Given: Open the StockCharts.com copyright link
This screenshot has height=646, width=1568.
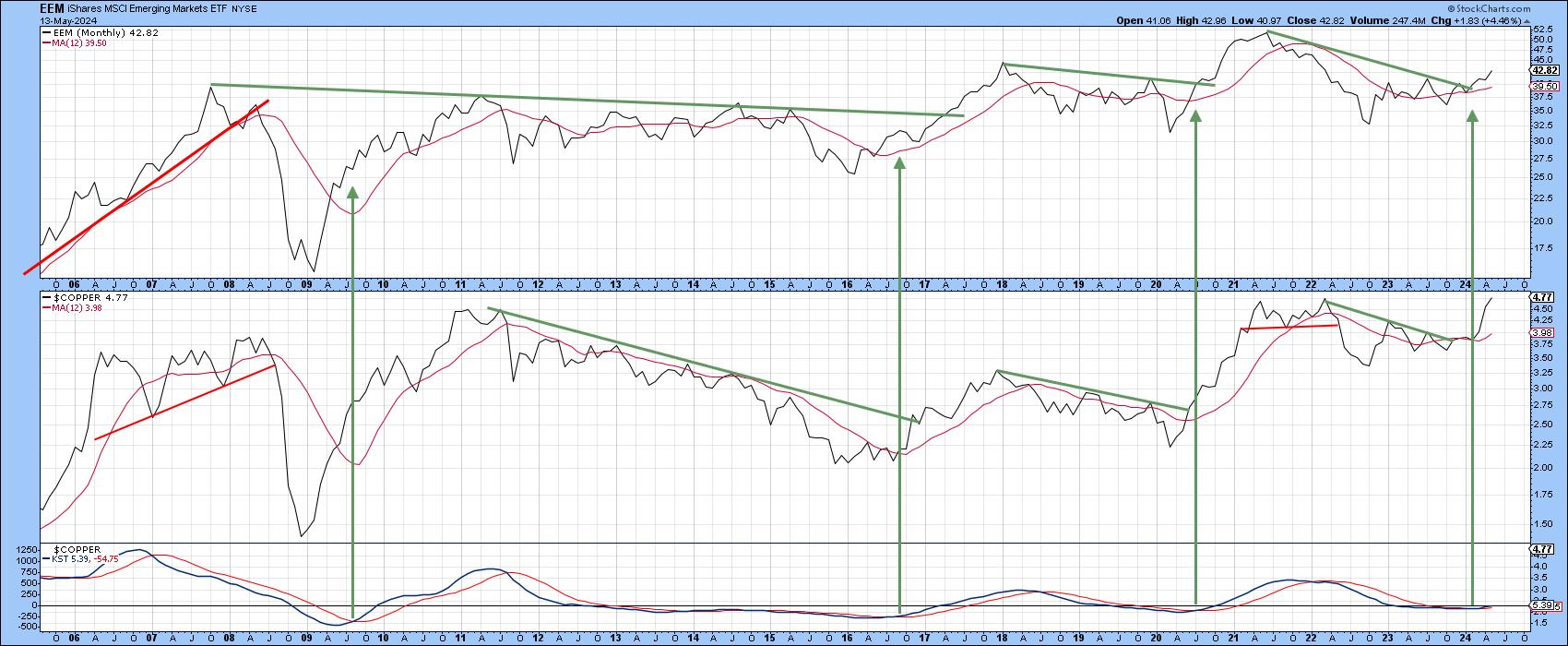Looking at the screenshot, I should click(1487, 7).
